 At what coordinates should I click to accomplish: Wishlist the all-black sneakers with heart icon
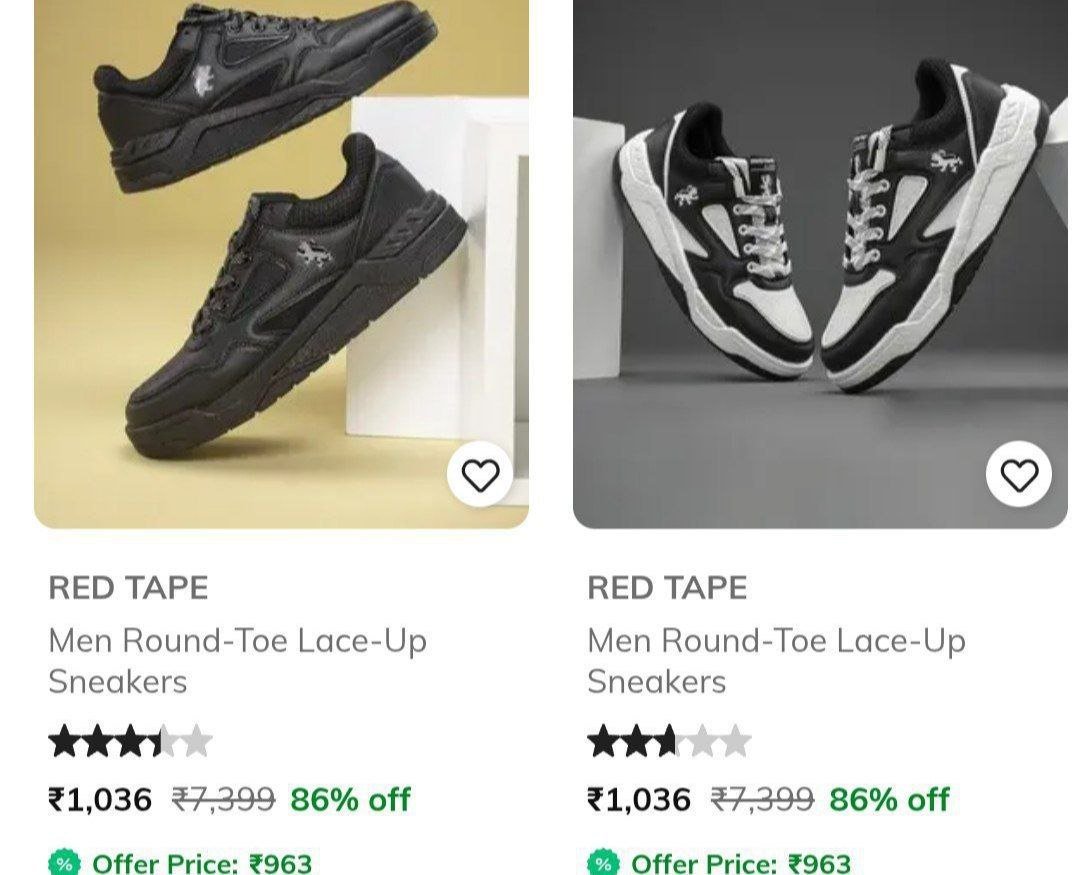[480, 475]
